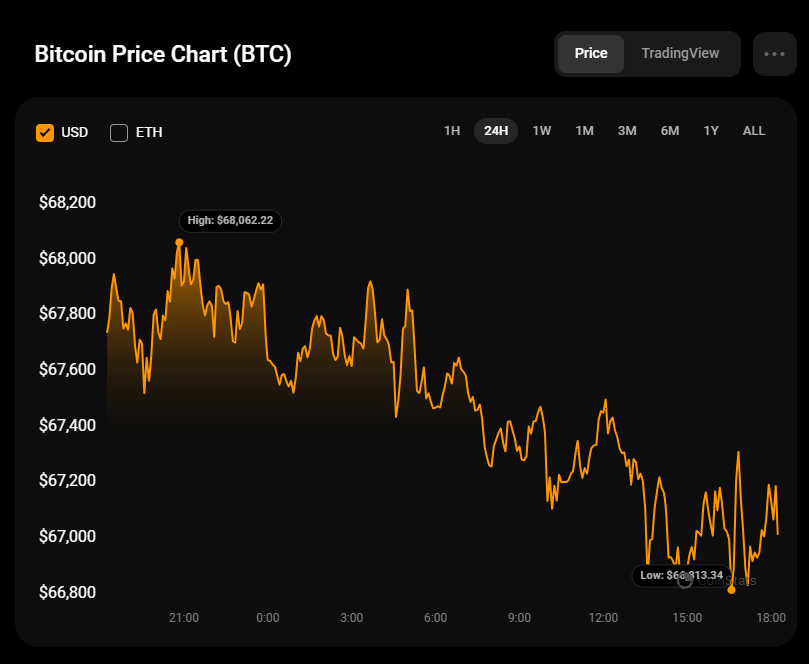Click the Low price marker dot
The width and height of the screenshot is (809, 664).
point(731,590)
